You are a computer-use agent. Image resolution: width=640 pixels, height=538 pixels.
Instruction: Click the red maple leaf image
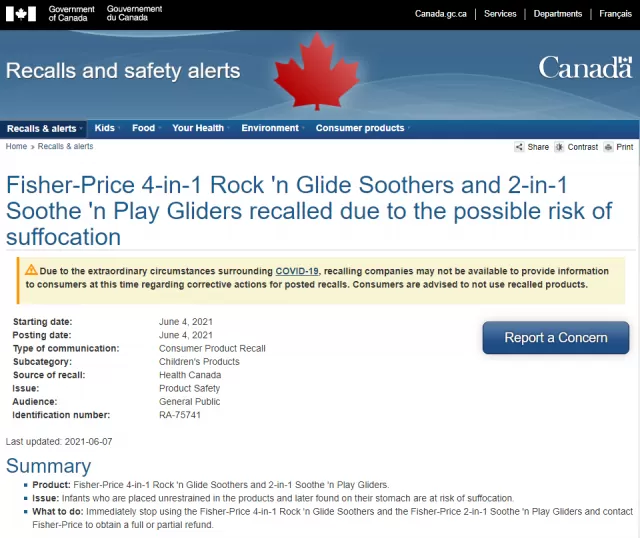point(317,71)
